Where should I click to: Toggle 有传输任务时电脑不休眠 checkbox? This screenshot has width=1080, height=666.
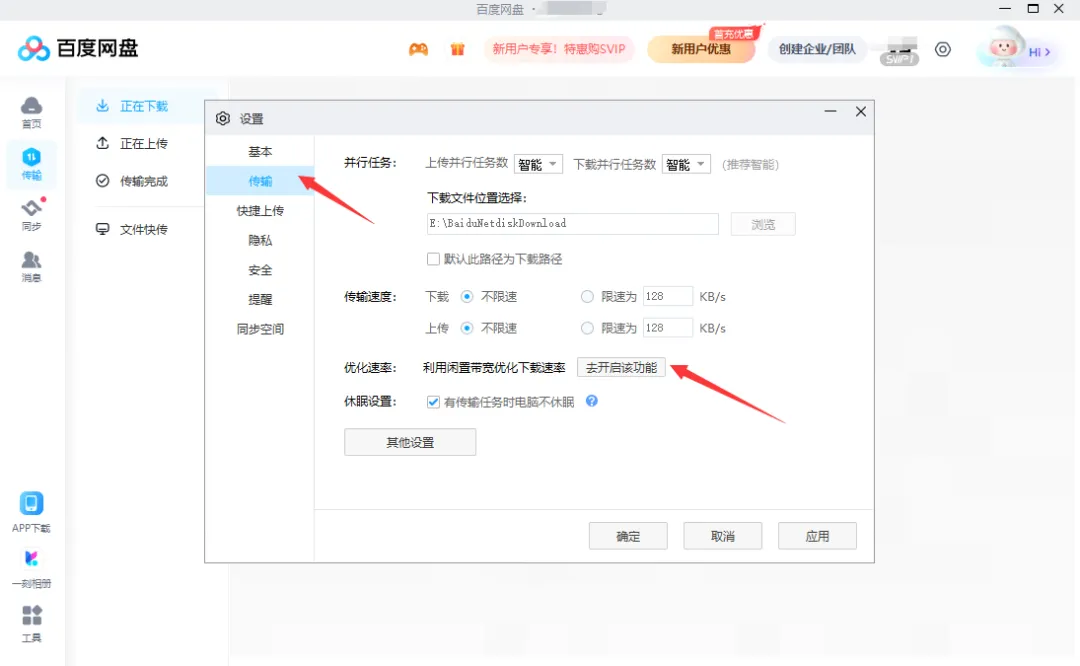pyautogui.click(x=433, y=402)
